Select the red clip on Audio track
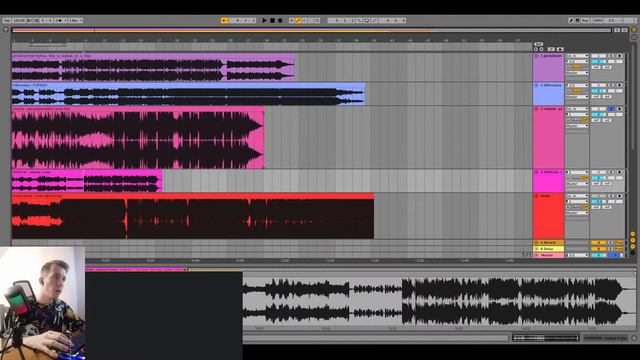 pyautogui.click(x=193, y=216)
